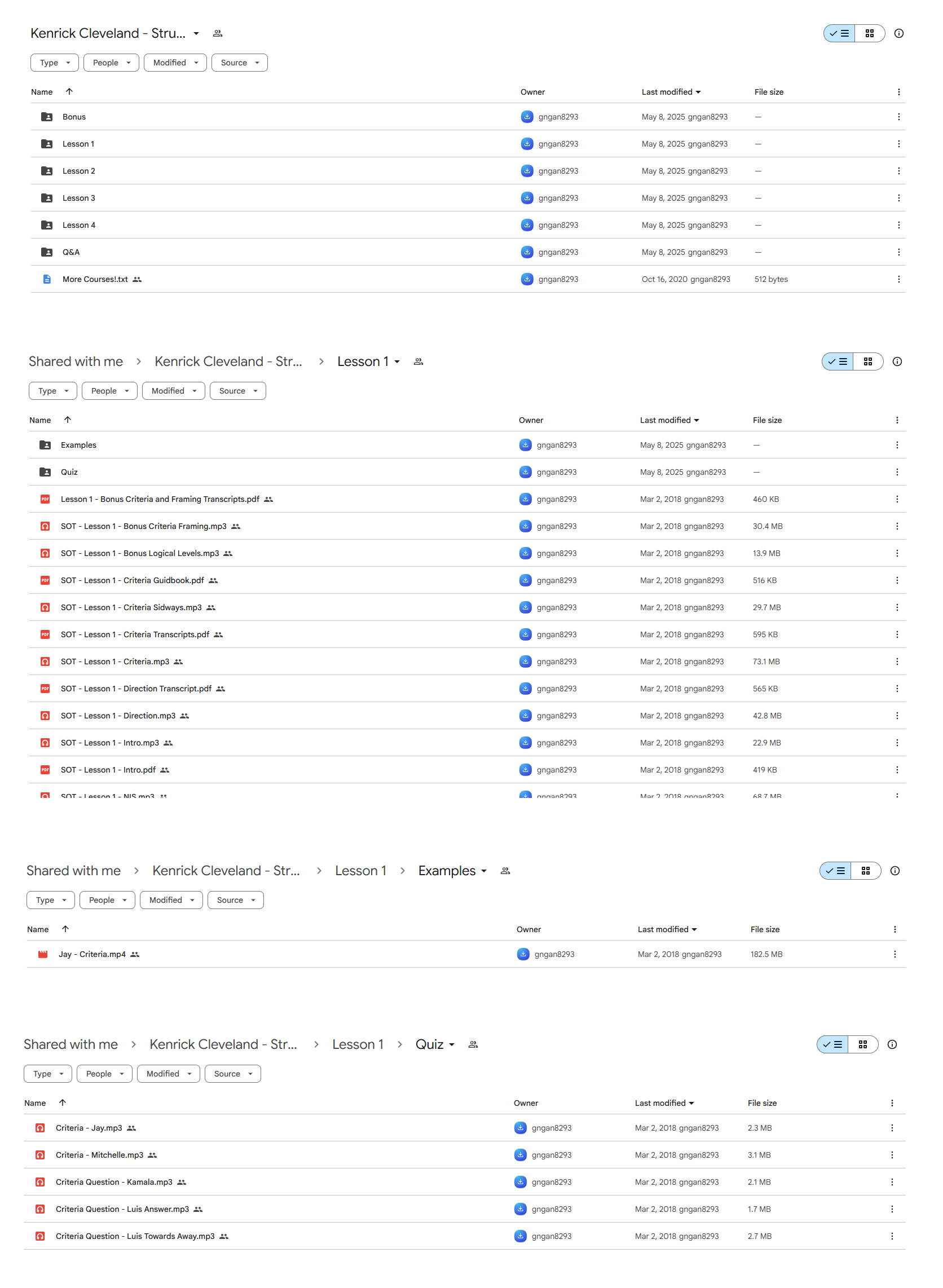The height and width of the screenshot is (1288, 943).
Task: Open info panel in Examples view
Action: coord(894,870)
